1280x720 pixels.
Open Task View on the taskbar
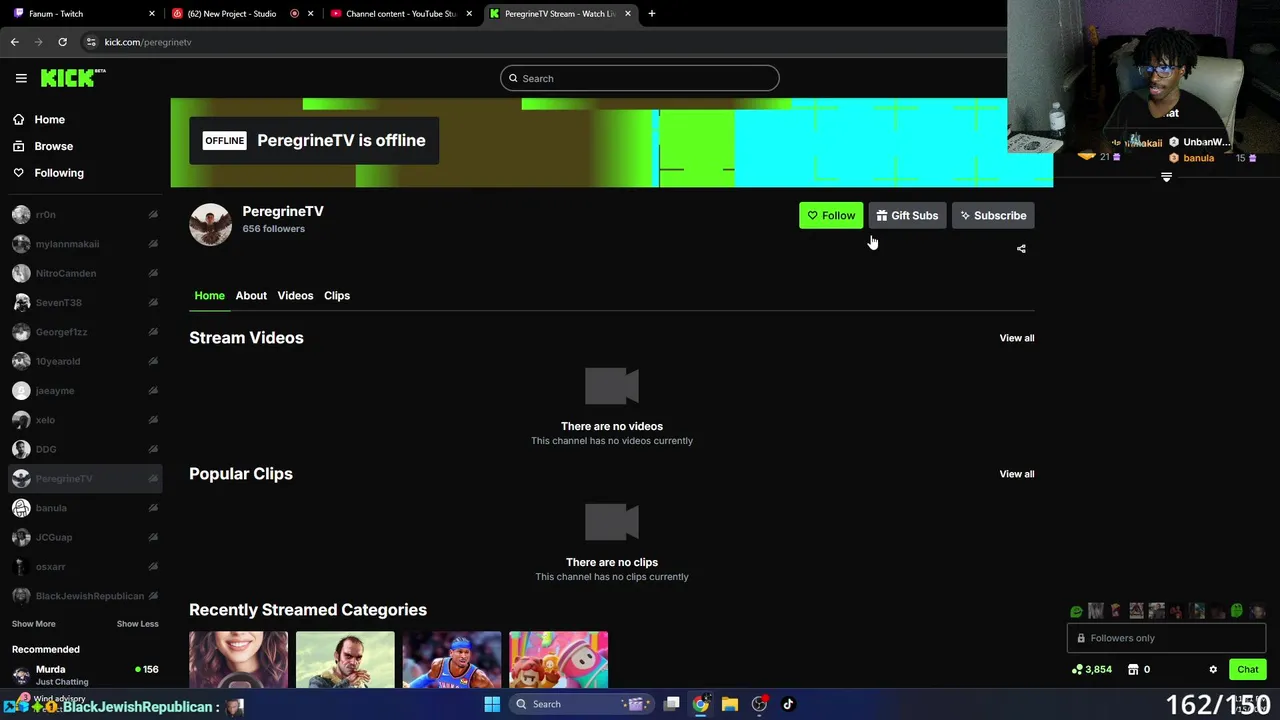(672, 704)
